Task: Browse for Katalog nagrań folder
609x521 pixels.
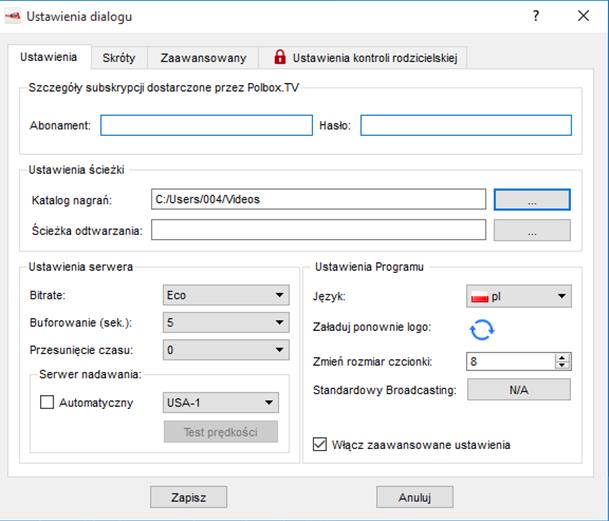Action: pyautogui.click(x=532, y=200)
